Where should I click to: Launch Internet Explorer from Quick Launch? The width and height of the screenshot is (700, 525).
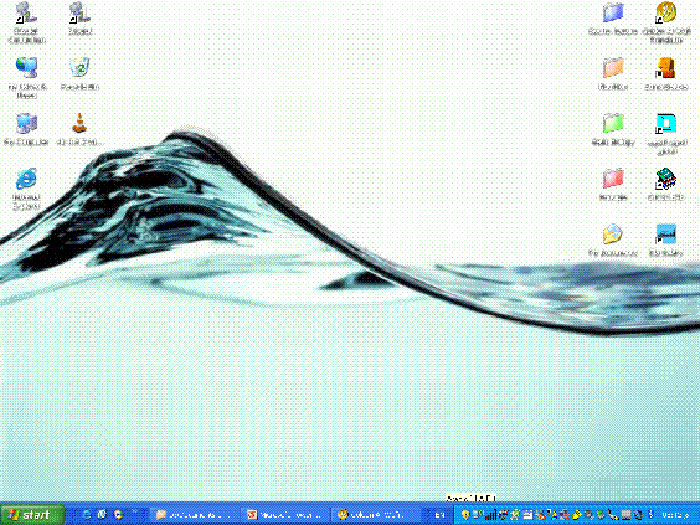87,515
